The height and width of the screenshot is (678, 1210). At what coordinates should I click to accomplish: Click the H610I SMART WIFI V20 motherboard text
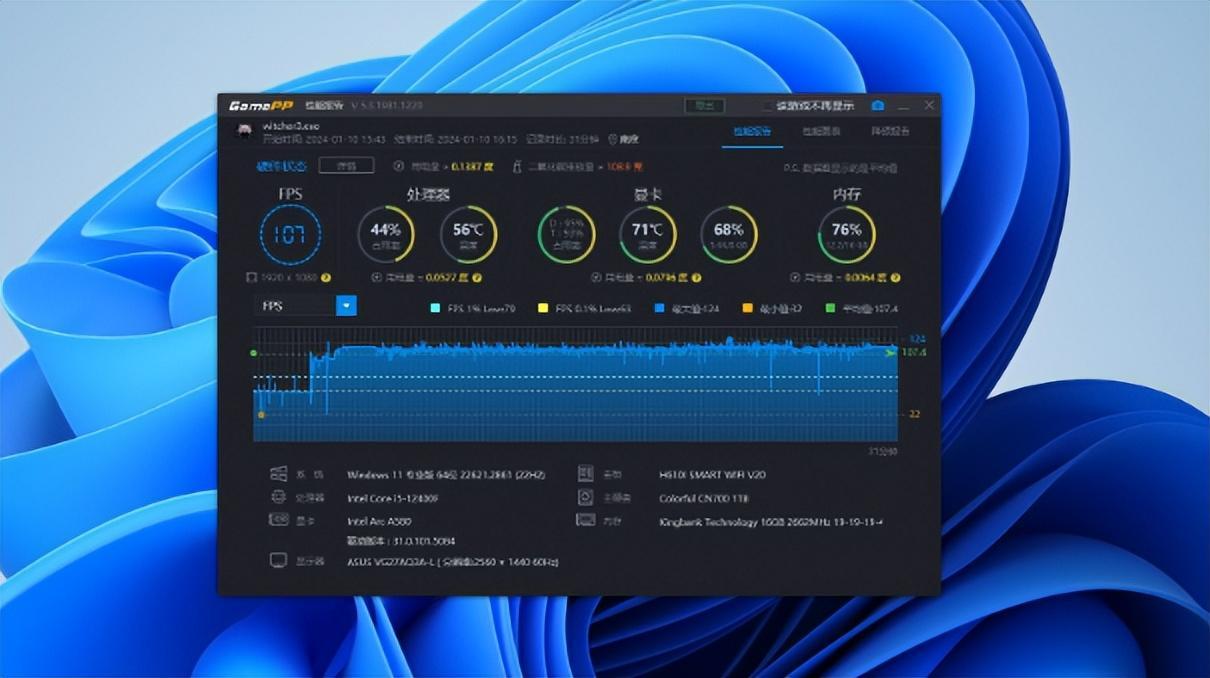tap(712, 475)
